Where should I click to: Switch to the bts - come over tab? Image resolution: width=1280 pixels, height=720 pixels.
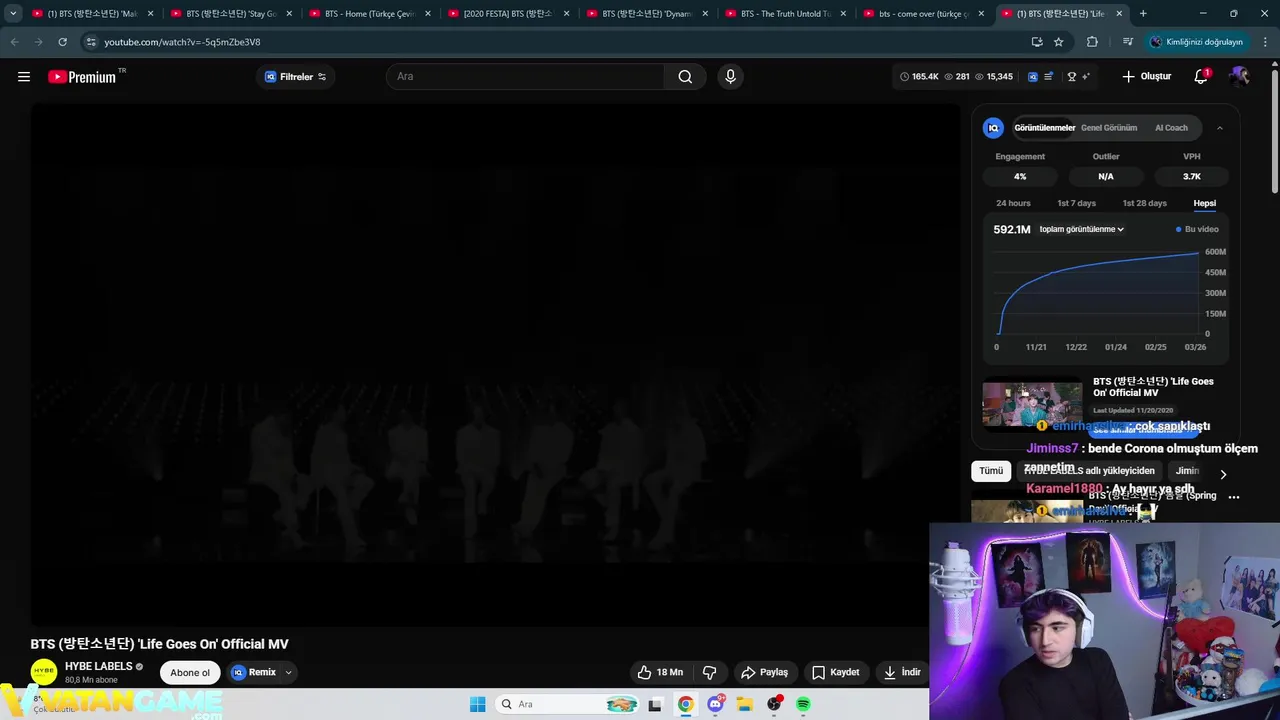[x=924, y=14]
